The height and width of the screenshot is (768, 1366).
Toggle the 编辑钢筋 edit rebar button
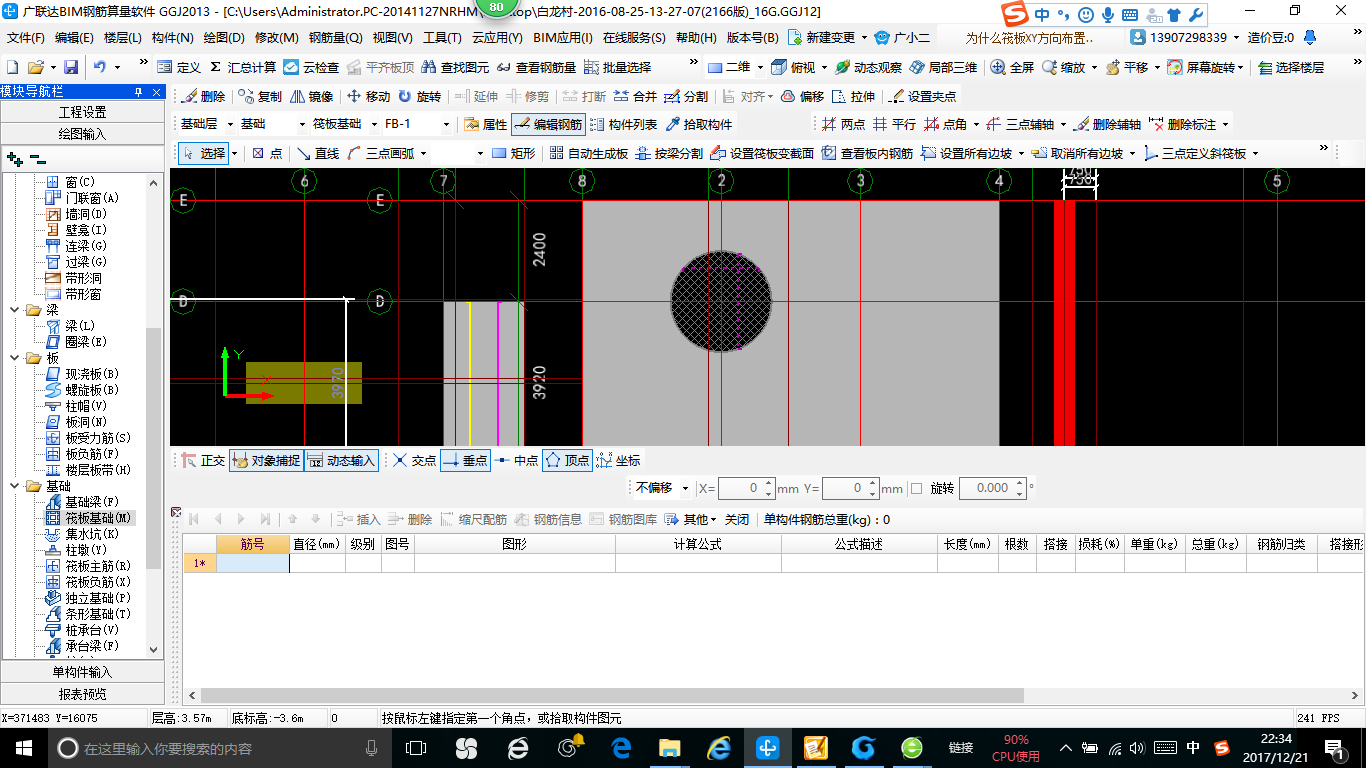pyautogui.click(x=548, y=125)
